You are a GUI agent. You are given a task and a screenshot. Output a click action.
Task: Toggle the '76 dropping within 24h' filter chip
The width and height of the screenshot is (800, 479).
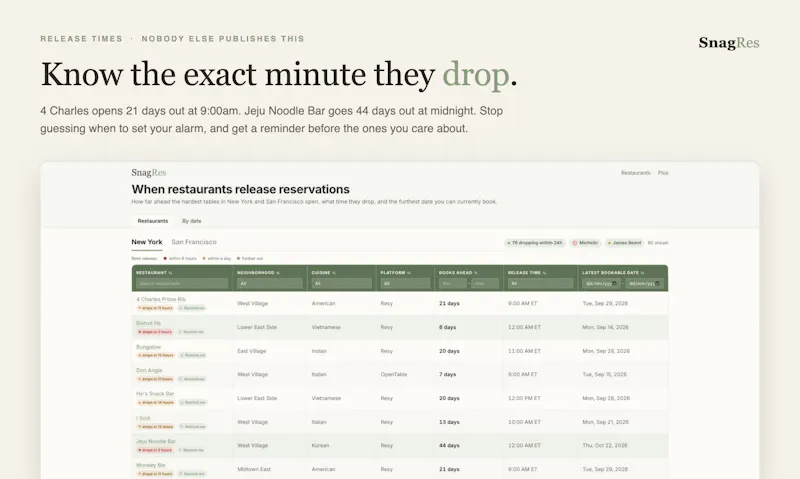coord(534,243)
